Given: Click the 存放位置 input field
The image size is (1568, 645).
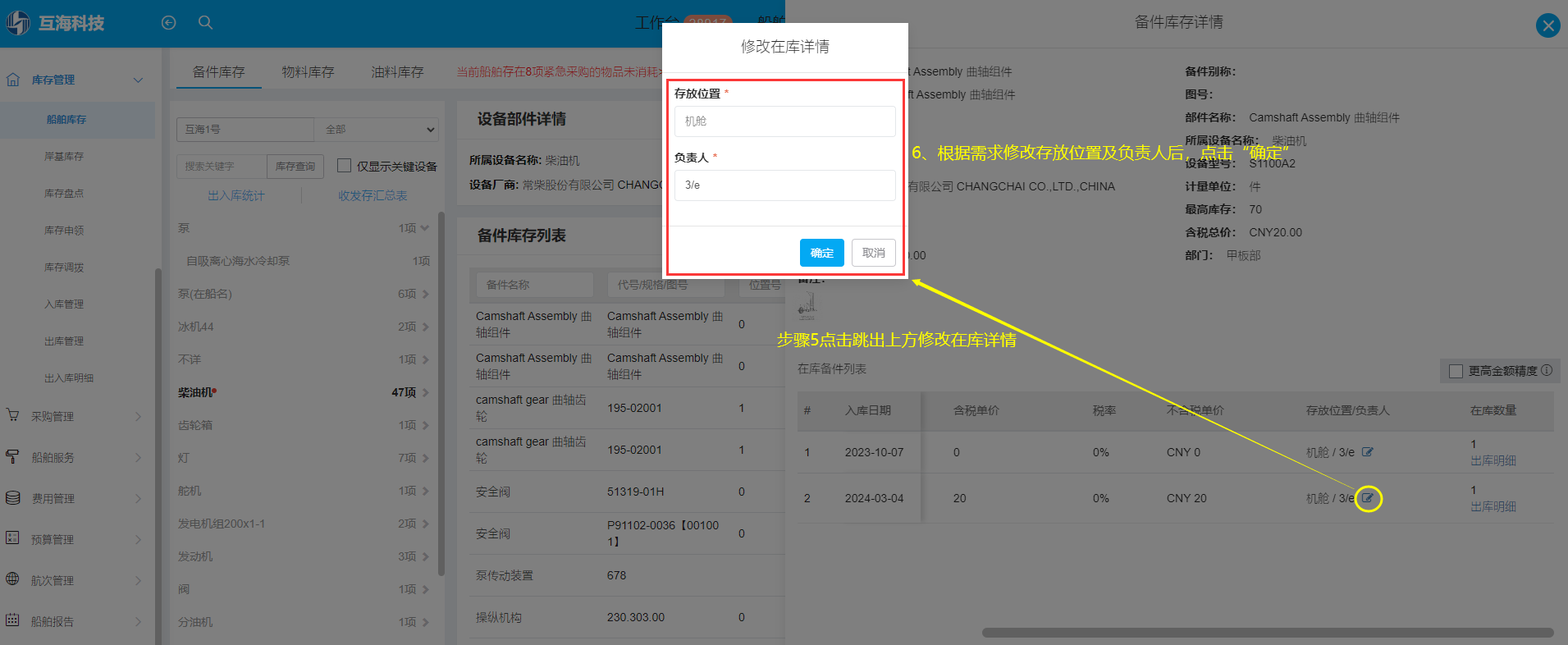Looking at the screenshot, I should pyautogui.click(x=785, y=121).
